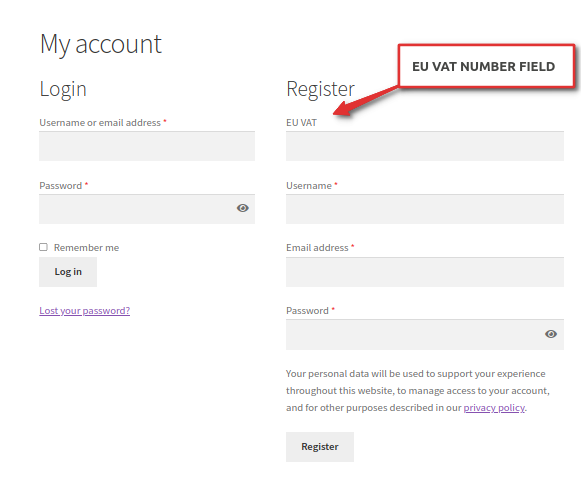Click the EU VAT NUMBER FIELD callout box
The width and height of the screenshot is (581, 498).
click(x=486, y=66)
